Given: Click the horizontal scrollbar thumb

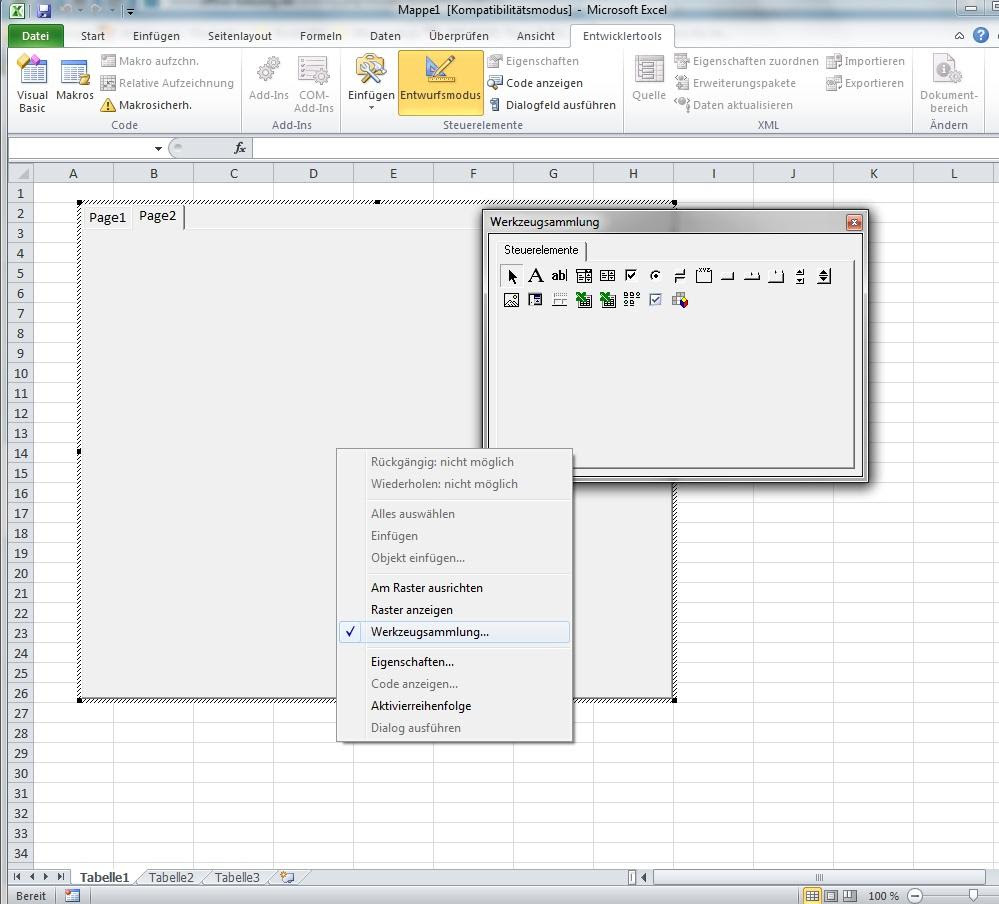Looking at the screenshot, I should (x=819, y=877).
